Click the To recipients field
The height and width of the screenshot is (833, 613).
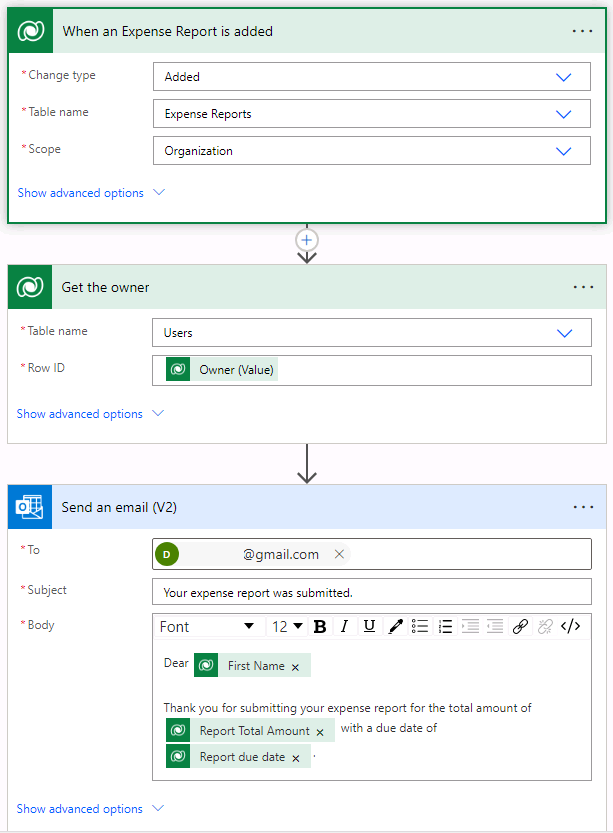pyautogui.click(x=371, y=554)
